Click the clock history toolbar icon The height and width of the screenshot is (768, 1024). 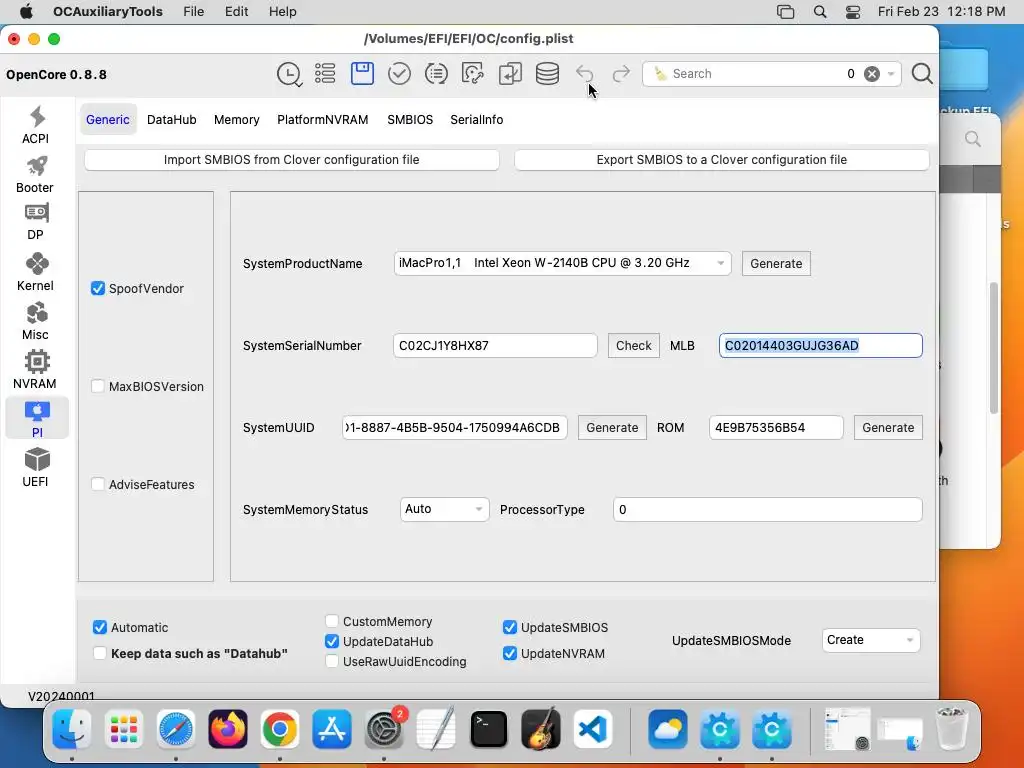pyautogui.click(x=289, y=74)
